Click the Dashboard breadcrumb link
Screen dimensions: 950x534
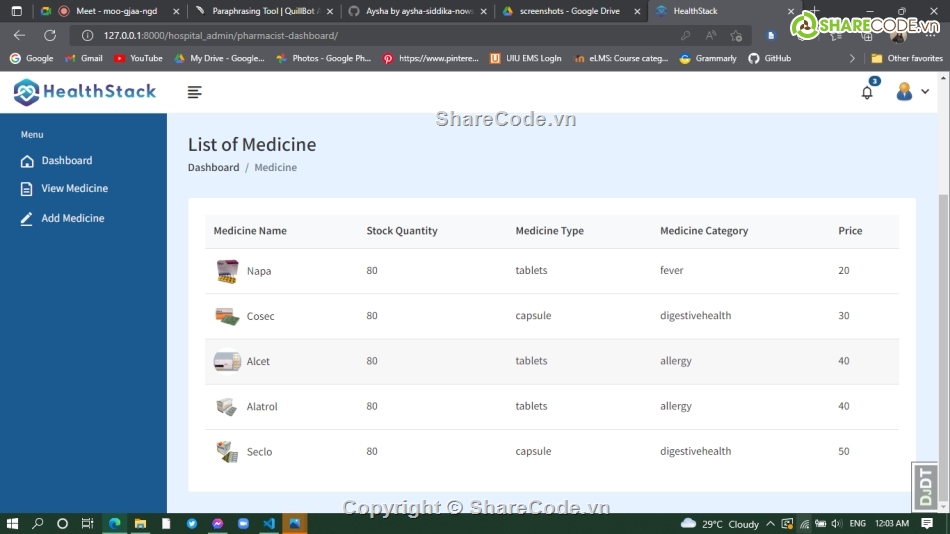point(213,167)
